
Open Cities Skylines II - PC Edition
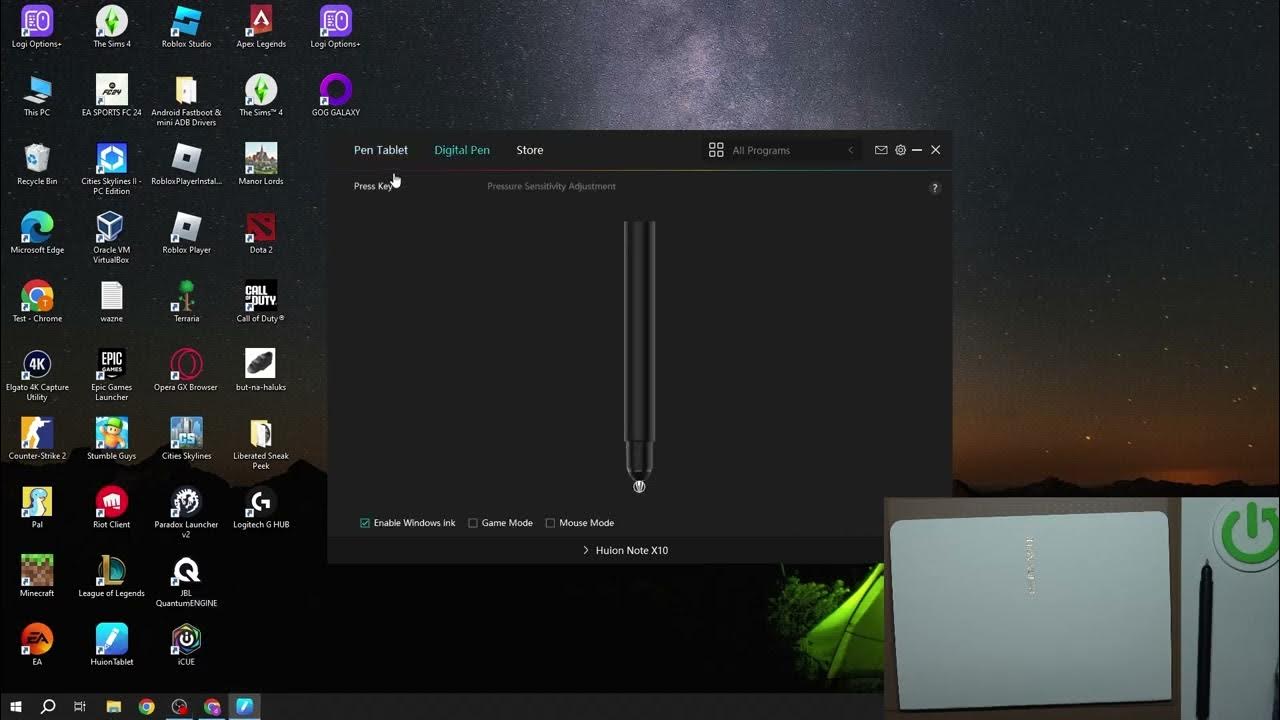tap(112, 170)
